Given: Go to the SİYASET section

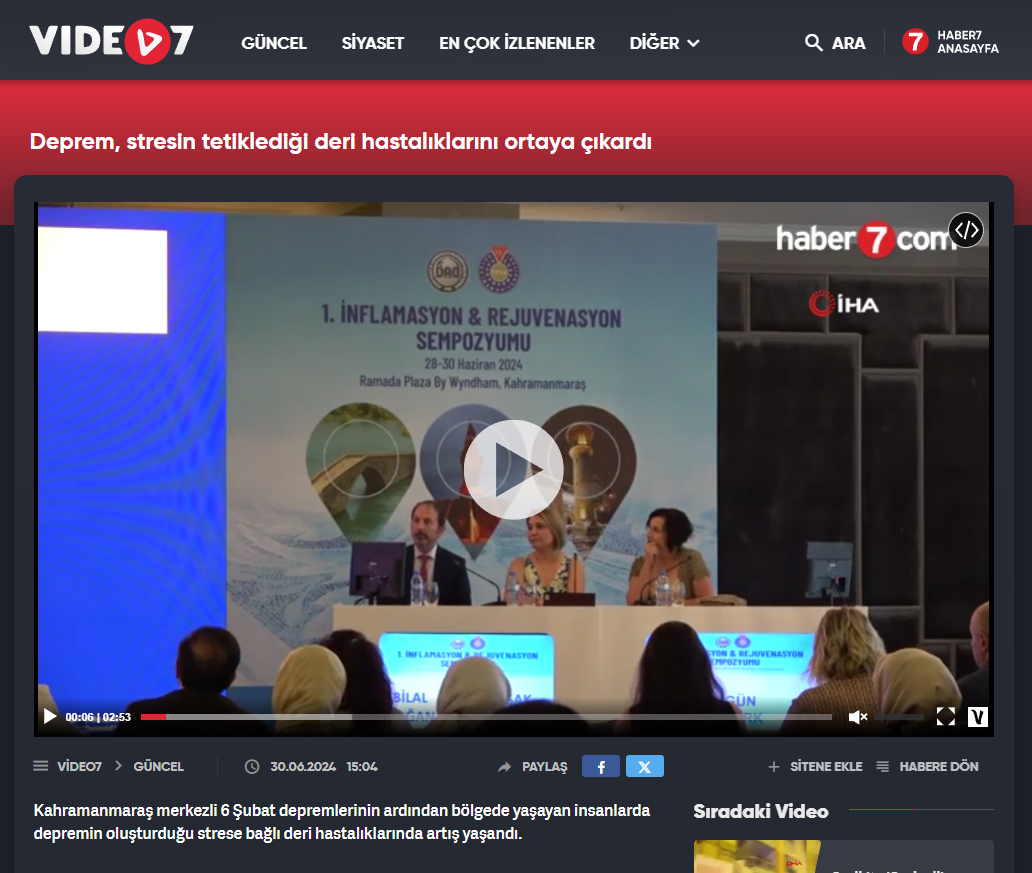Looking at the screenshot, I should click(x=372, y=43).
